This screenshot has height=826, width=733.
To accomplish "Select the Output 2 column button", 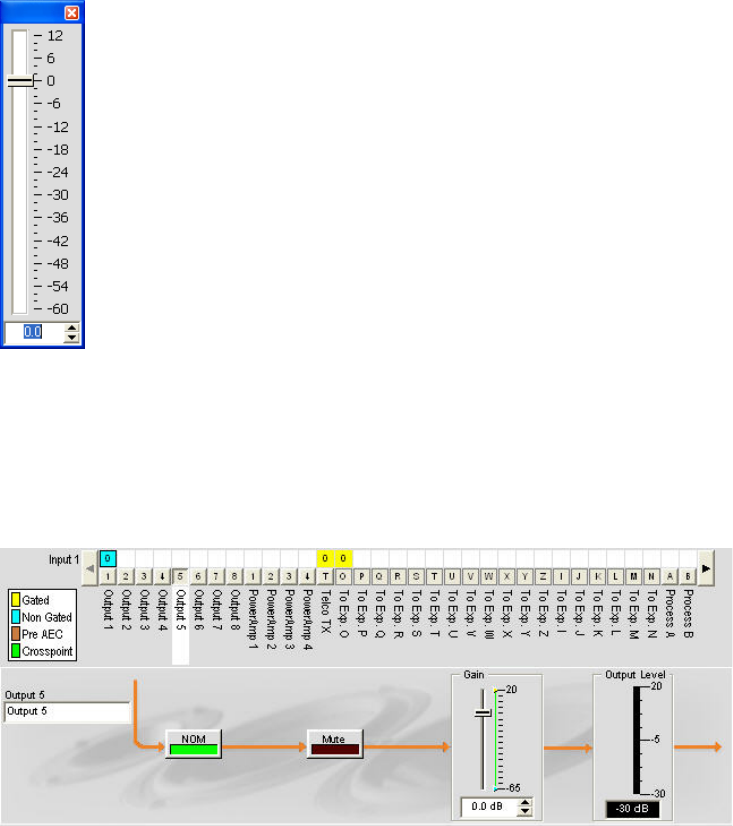I will [125, 576].
